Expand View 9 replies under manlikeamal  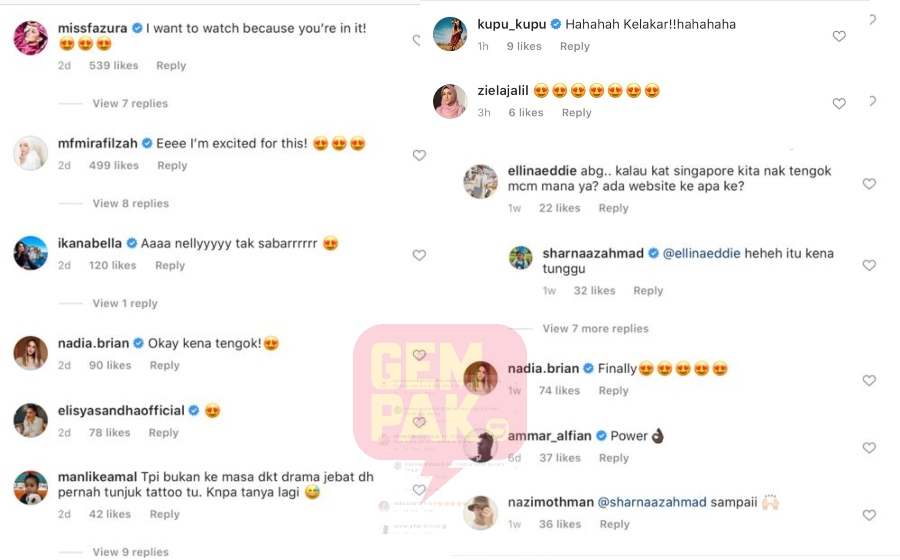coord(131,551)
